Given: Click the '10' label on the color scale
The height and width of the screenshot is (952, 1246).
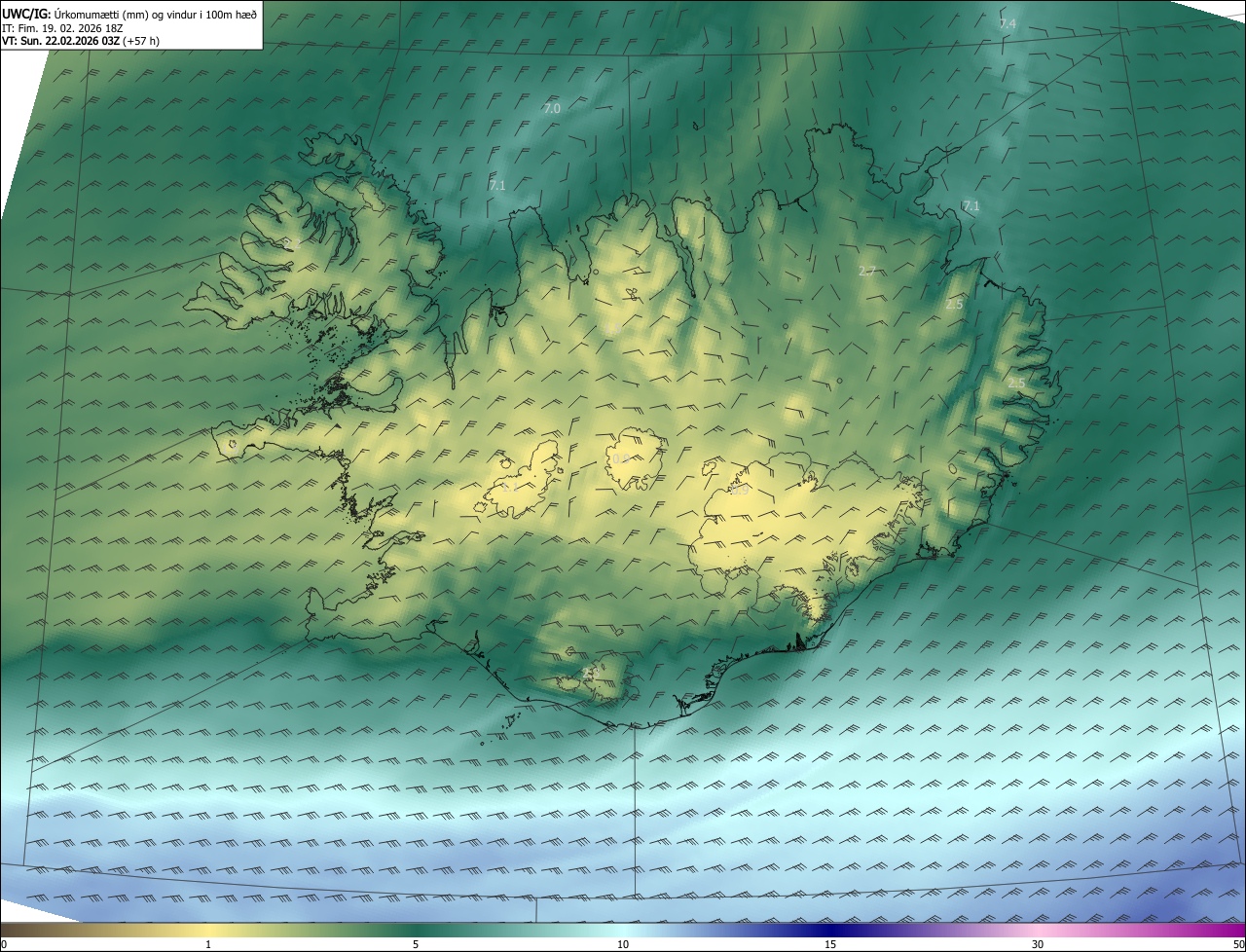Looking at the screenshot, I should coord(623,944).
